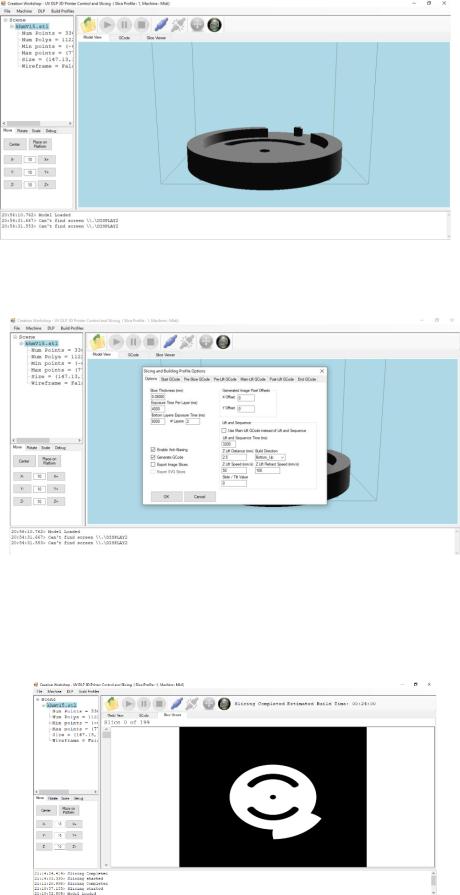Click the open-file folder icon in the window behind the Slicing dialog
This screenshot has width=460, height=895.
[x=98, y=342]
